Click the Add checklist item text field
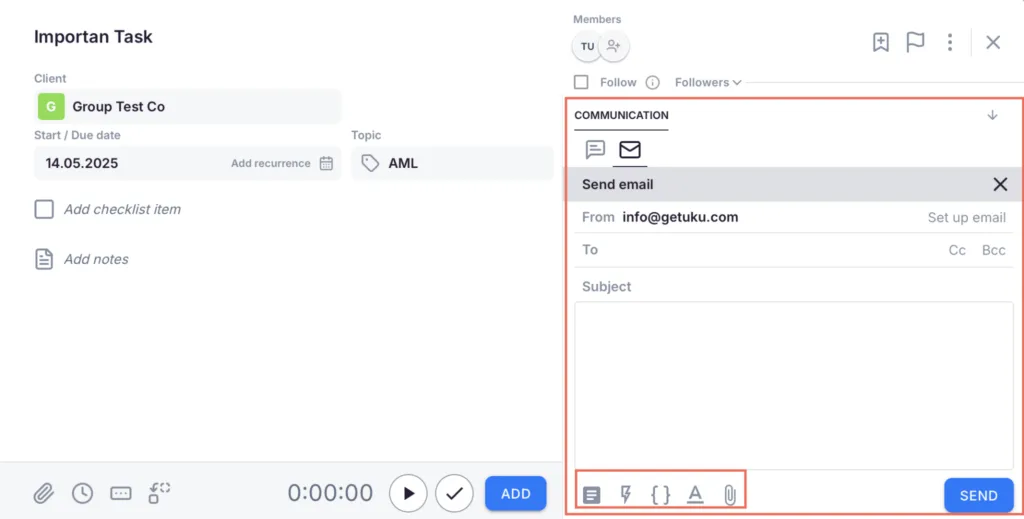The image size is (1024, 519). pos(122,209)
